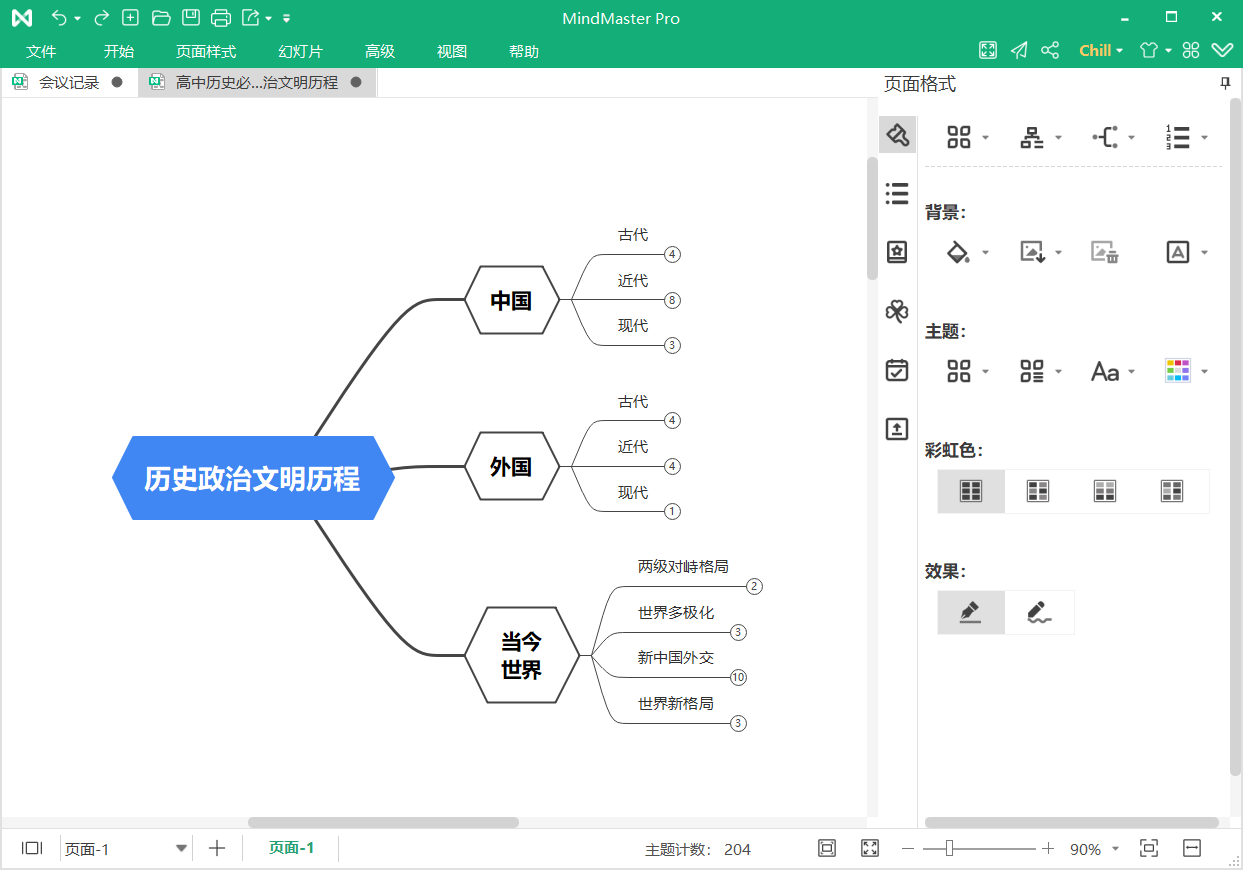Select the third rainbow color option
1243x870 pixels.
click(1105, 491)
